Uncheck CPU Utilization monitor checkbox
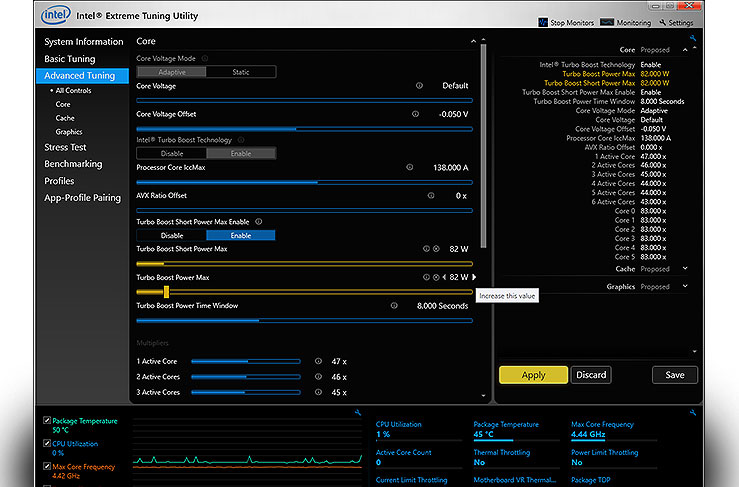 pyautogui.click(x=47, y=443)
